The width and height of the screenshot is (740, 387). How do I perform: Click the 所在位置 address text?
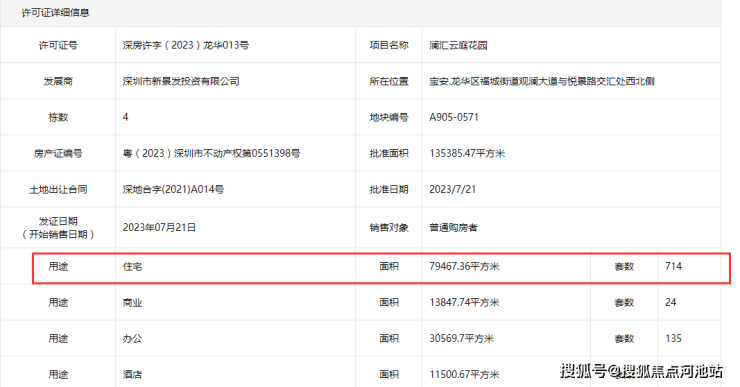pos(541,81)
